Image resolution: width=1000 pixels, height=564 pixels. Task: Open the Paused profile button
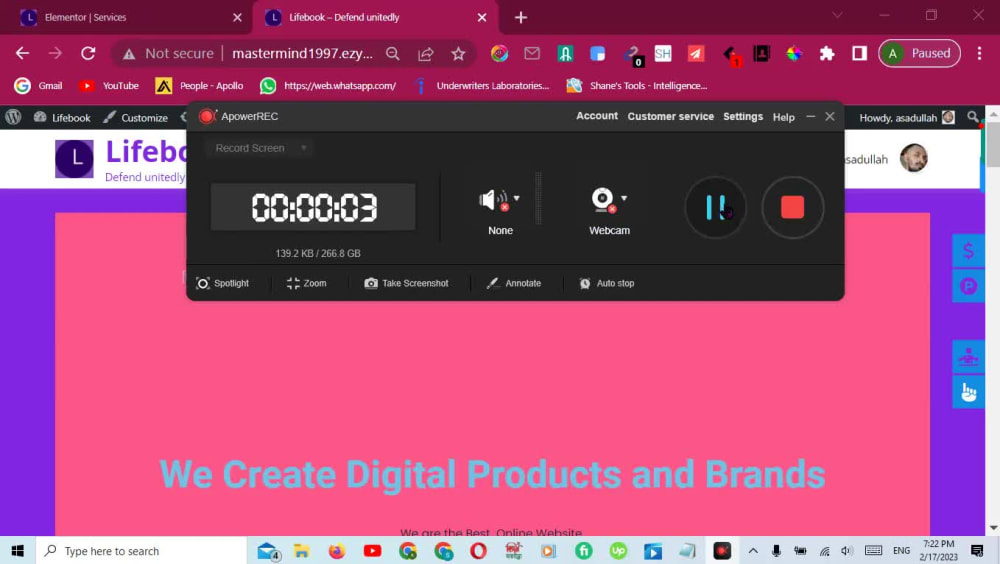[920, 54]
